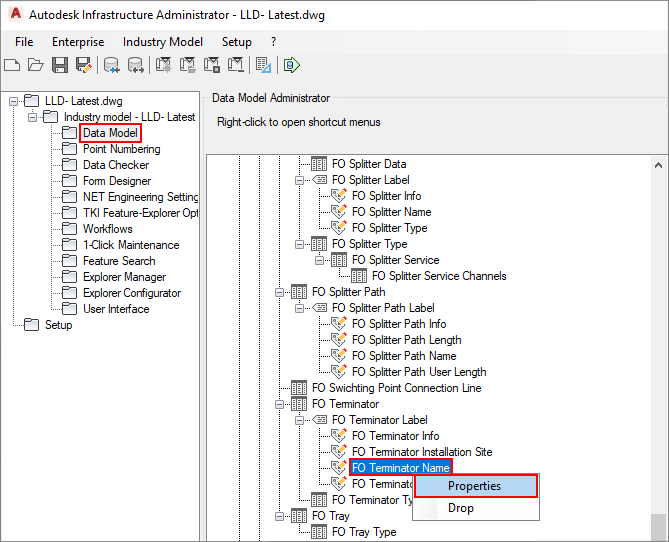Collapse the FO Splitter Service node

coord(319,260)
